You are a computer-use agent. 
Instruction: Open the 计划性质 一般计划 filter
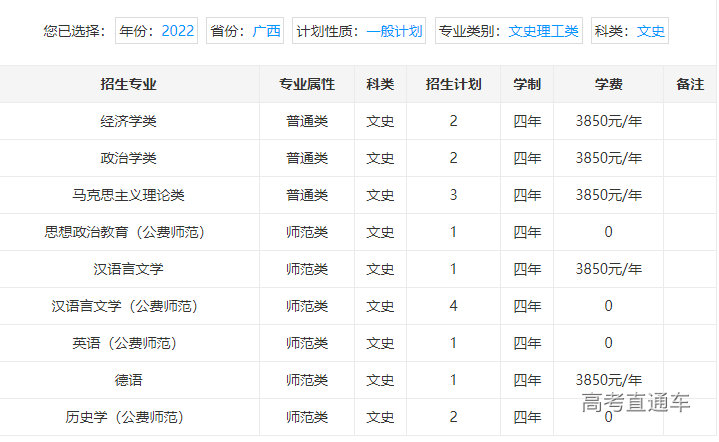[x=359, y=31]
